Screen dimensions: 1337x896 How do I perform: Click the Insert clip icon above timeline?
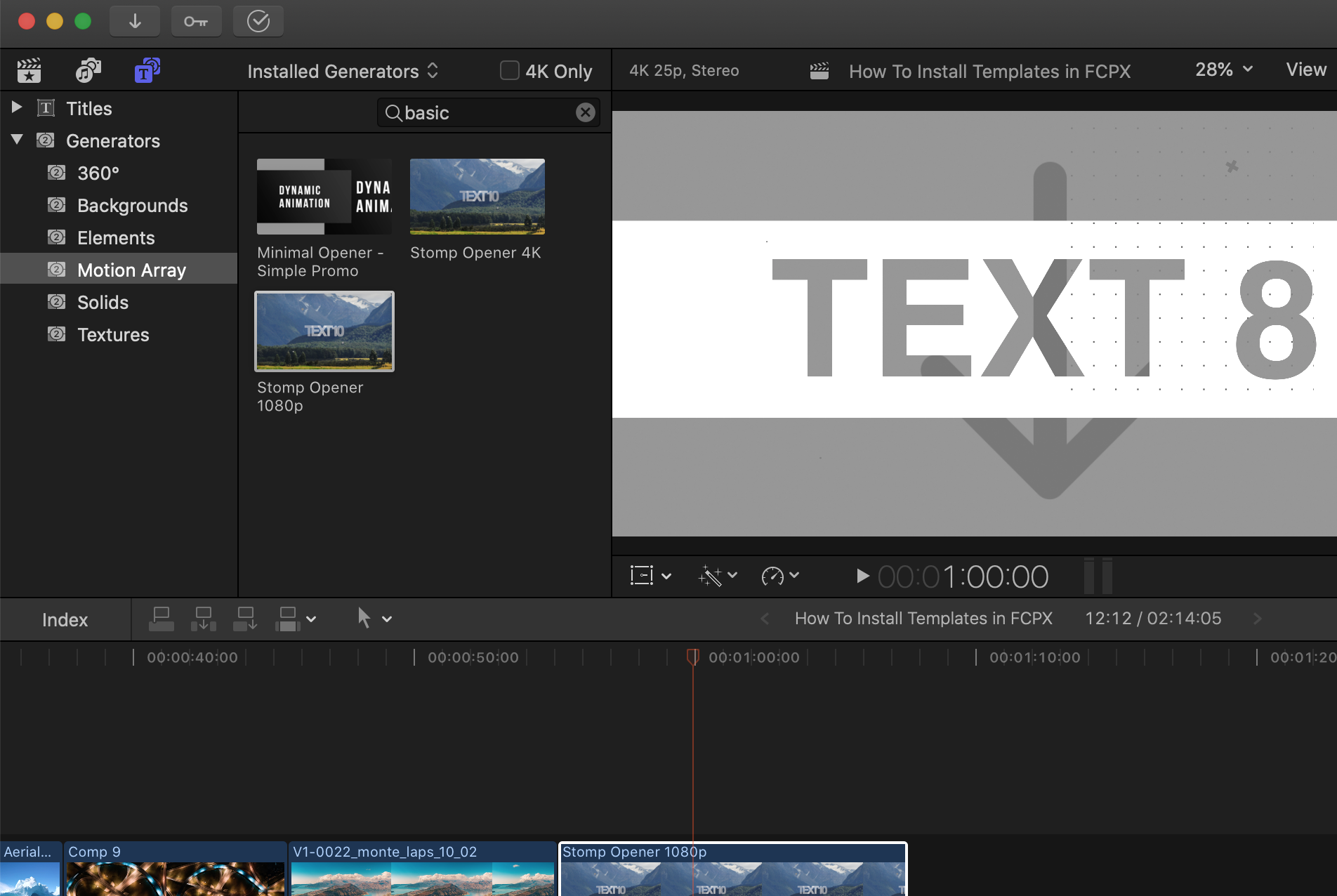tap(203, 619)
